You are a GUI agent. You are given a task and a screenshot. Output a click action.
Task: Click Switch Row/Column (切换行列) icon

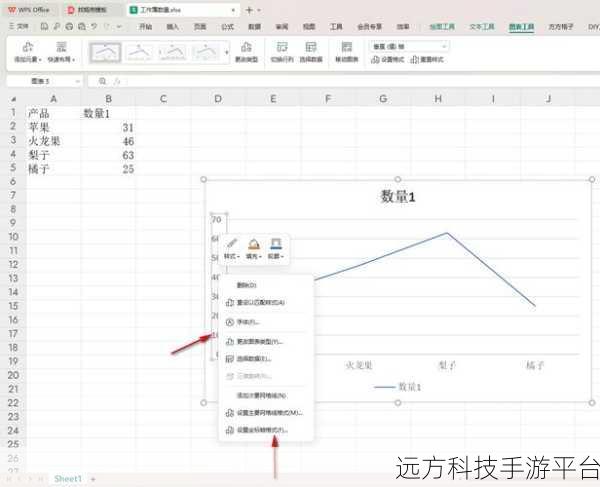(282, 52)
